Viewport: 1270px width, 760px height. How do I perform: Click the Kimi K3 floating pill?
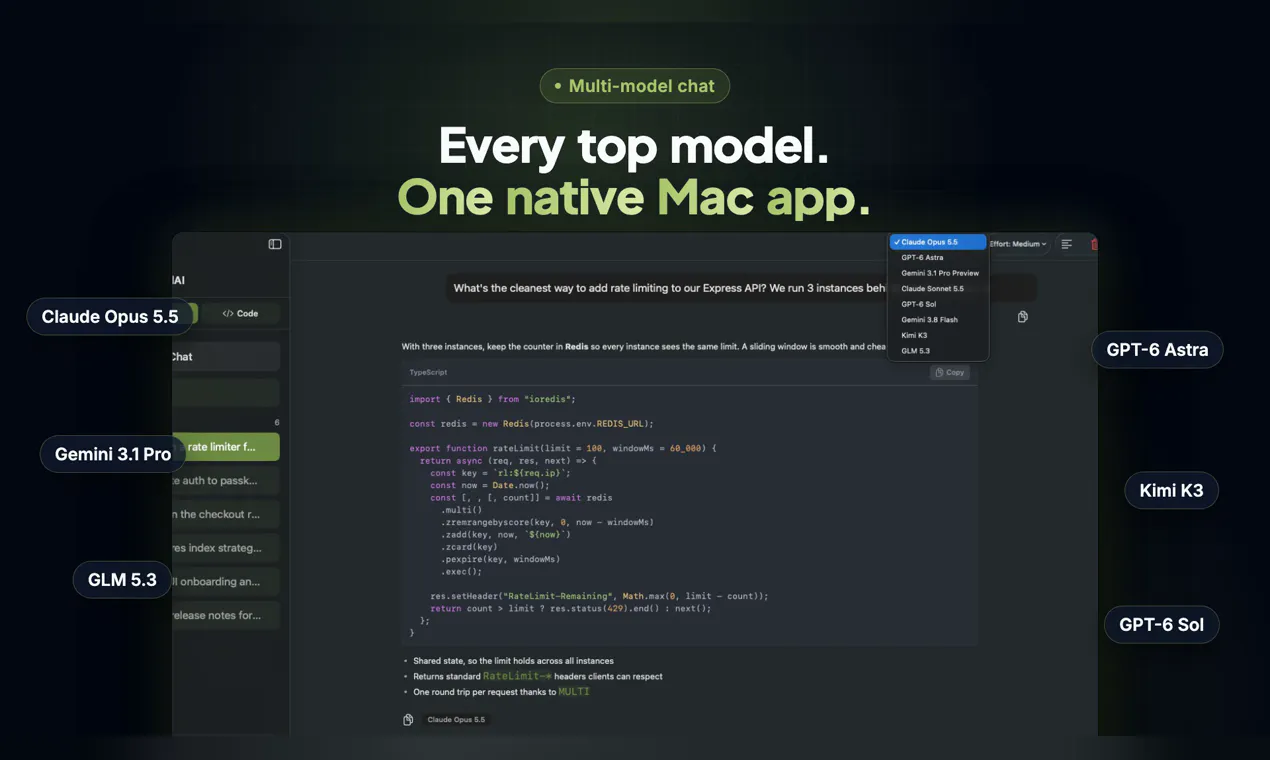point(1171,491)
